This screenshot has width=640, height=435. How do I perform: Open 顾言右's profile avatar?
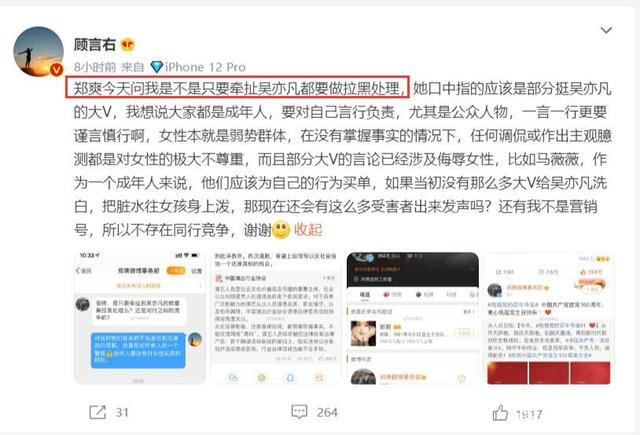click(38, 52)
